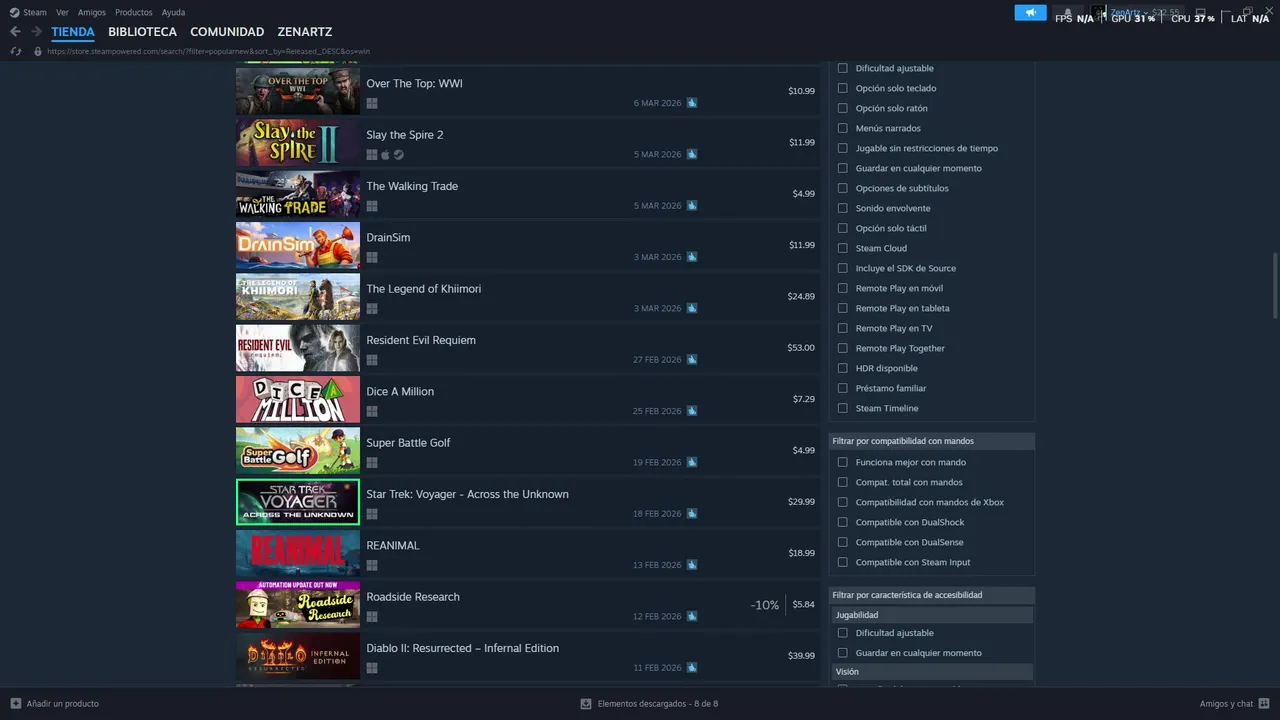This screenshot has width=1280, height=720.
Task: Click the review thumbs icon for REANIMAL
Action: pyautogui.click(x=692, y=565)
